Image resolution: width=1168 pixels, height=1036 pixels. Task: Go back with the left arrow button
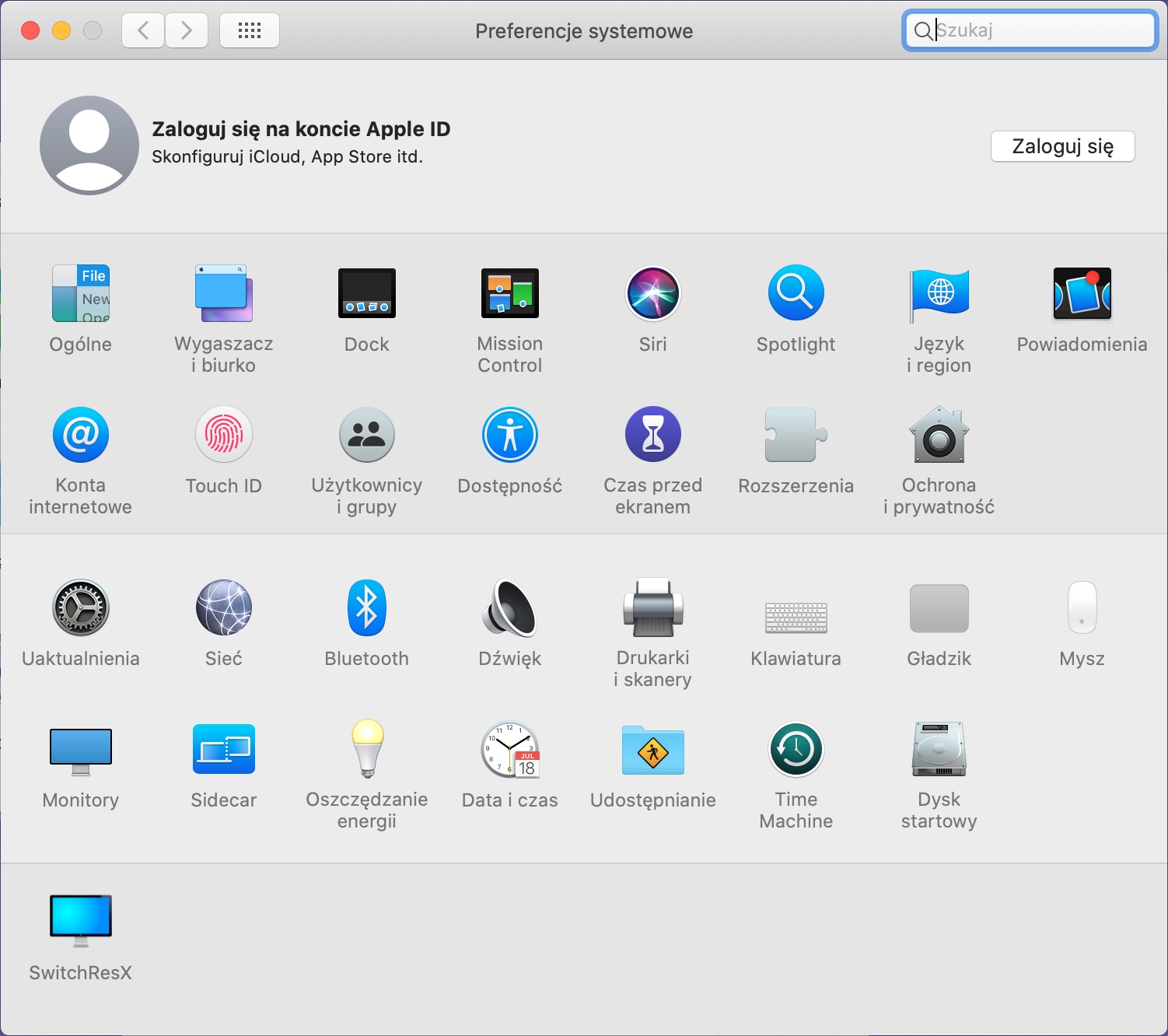click(143, 31)
